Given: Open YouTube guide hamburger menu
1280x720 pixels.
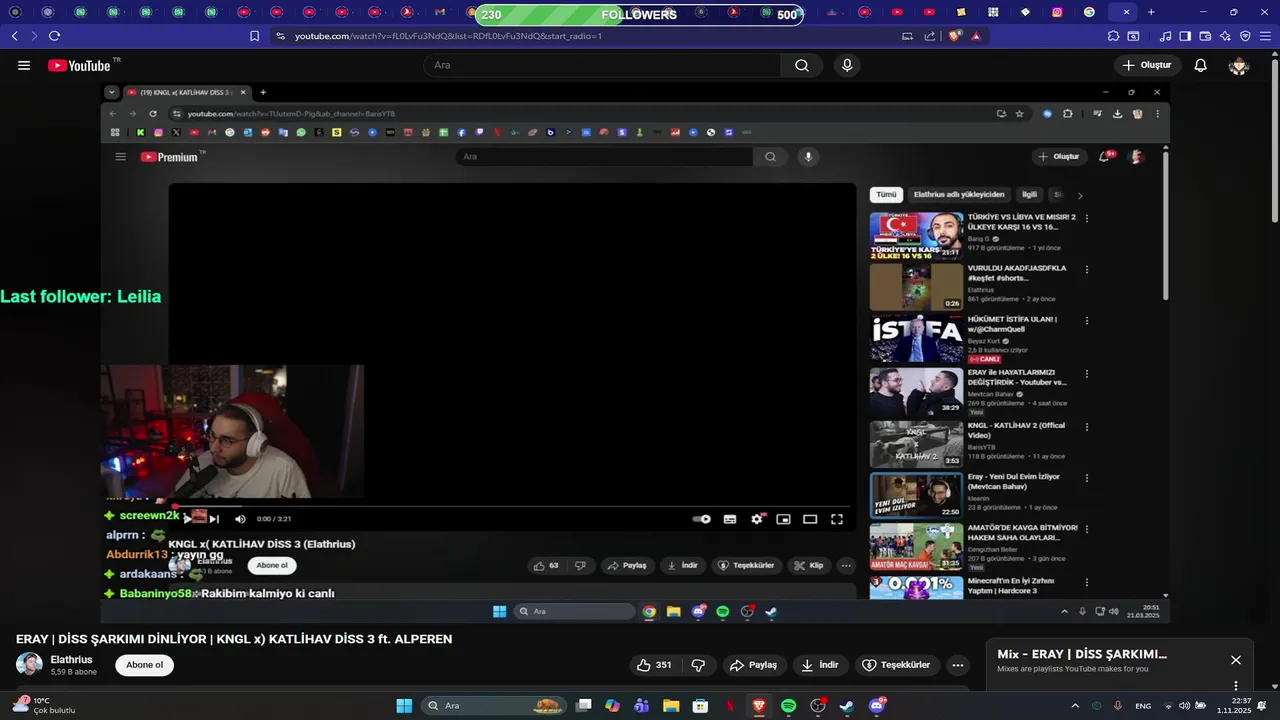Looking at the screenshot, I should coord(24,65).
